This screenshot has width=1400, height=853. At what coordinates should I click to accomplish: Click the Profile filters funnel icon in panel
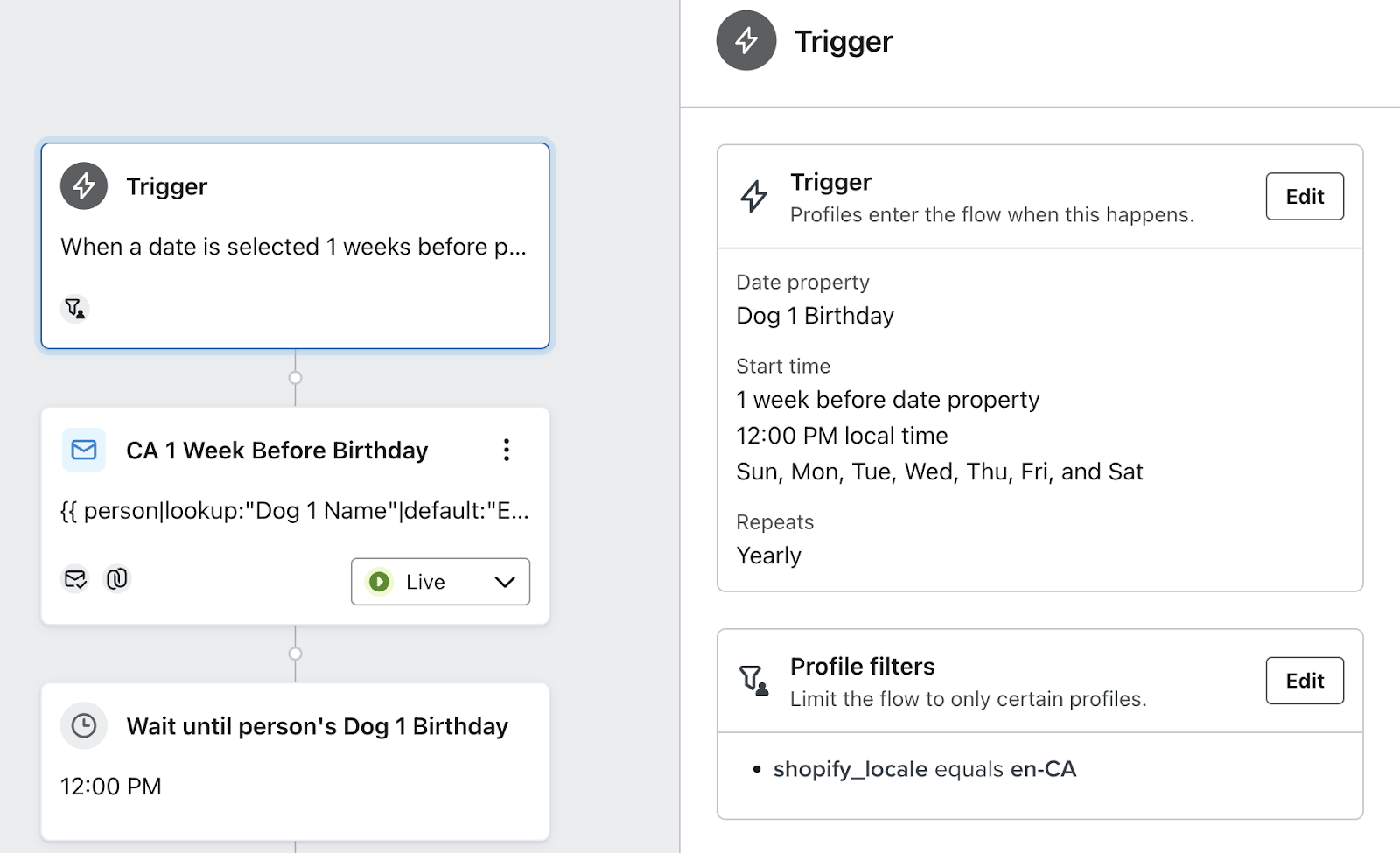point(753,680)
